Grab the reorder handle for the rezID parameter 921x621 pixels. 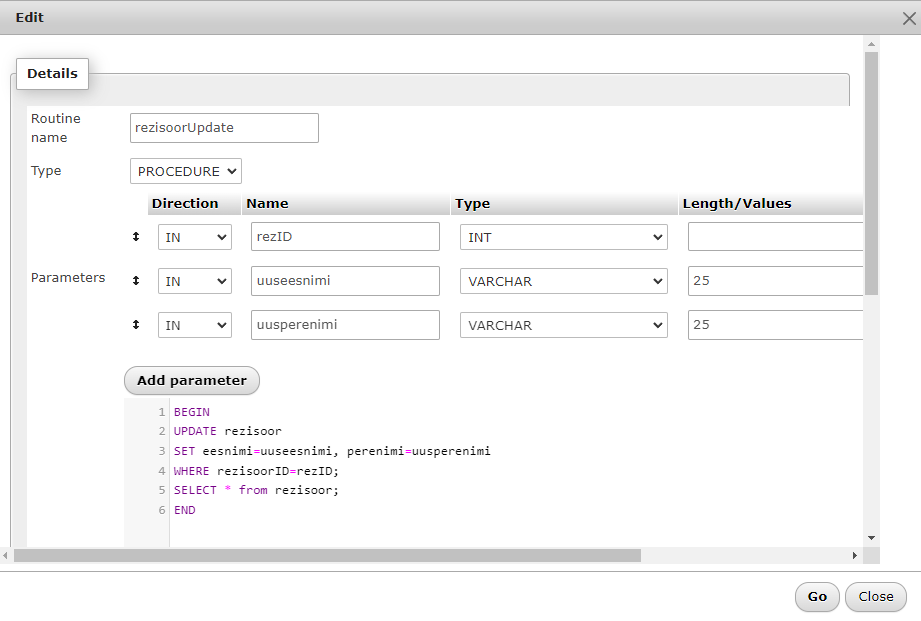[x=136, y=237]
